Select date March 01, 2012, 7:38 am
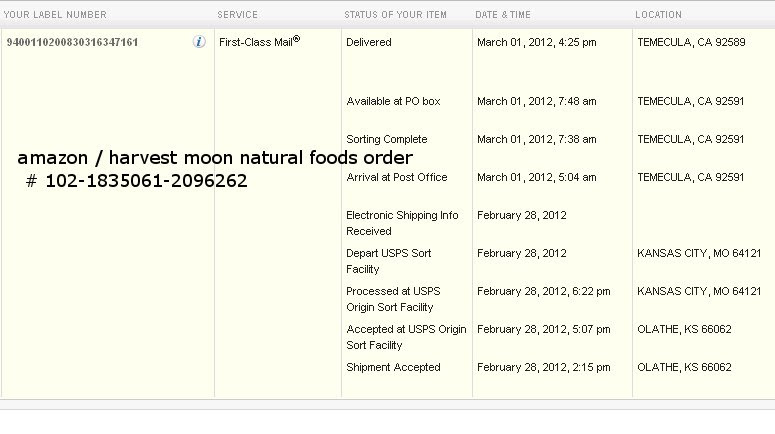775x434 pixels. point(536,139)
